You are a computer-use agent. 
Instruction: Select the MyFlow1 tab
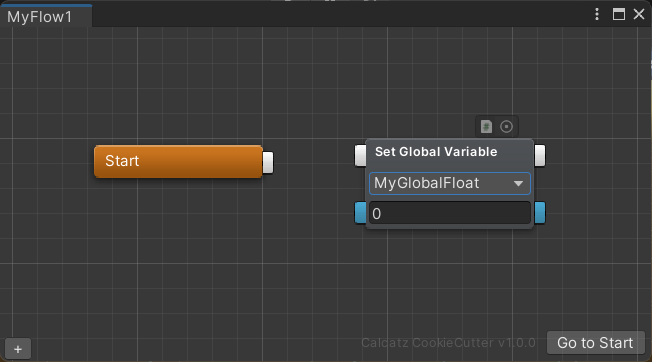click(46, 17)
